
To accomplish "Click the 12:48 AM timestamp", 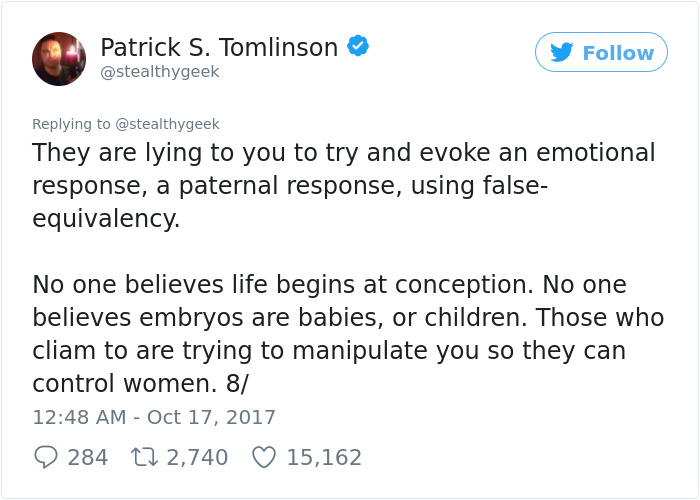I will point(79,417).
